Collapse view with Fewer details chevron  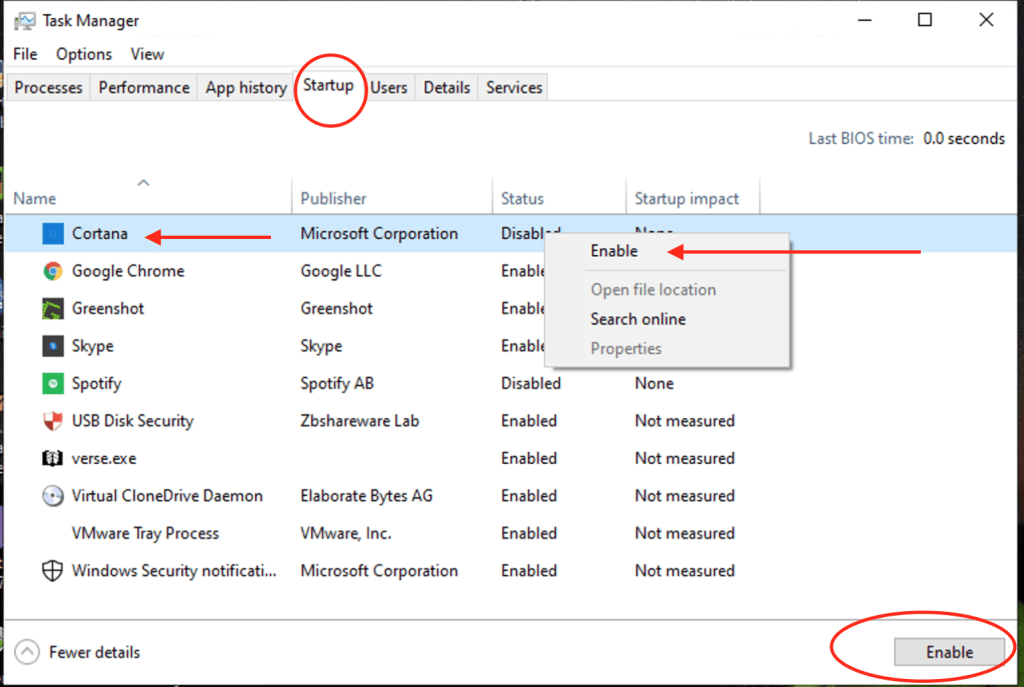click(31, 653)
